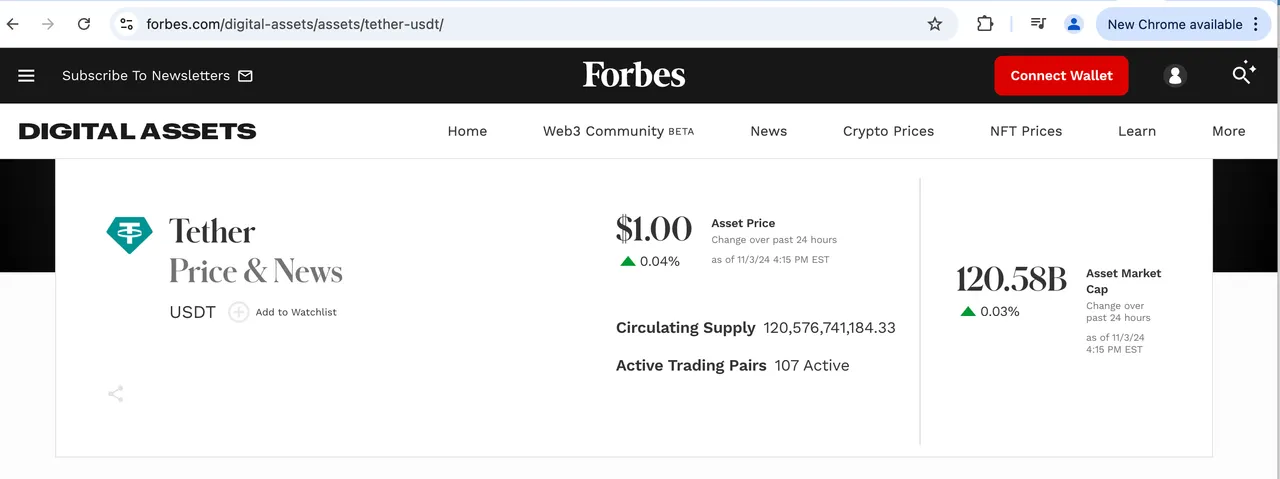Click the site information icon in address bar
The width and height of the screenshot is (1280, 479).
point(126,24)
